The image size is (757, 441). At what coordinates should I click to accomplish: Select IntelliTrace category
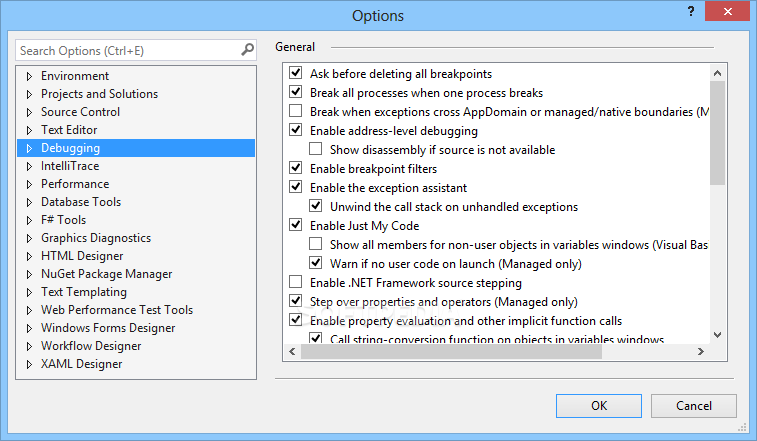[70, 166]
